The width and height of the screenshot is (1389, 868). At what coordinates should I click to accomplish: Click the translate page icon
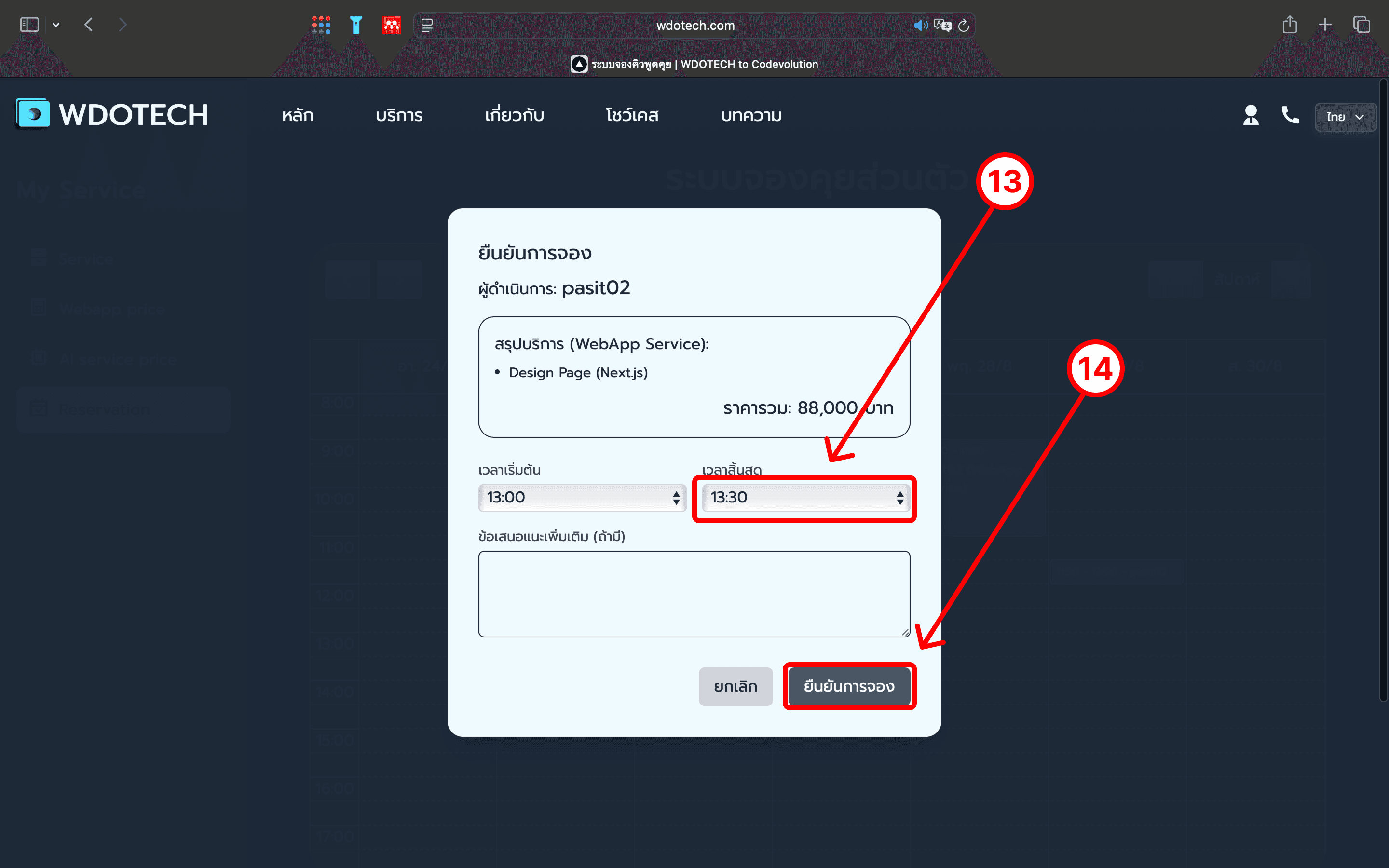point(942,25)
